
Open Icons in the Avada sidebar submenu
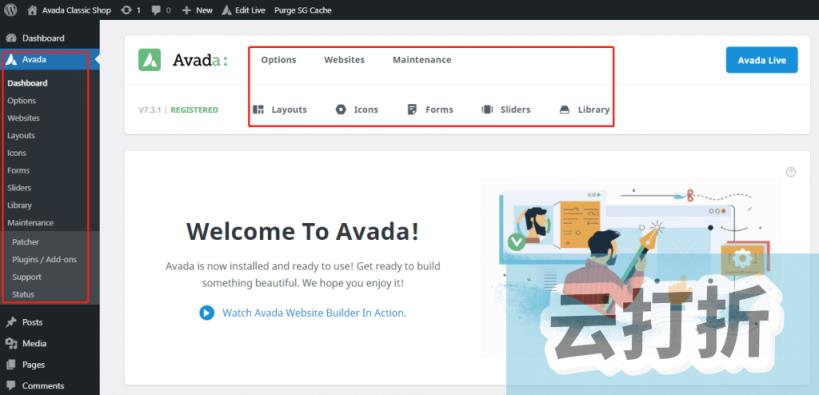click(x=17, y=153)
